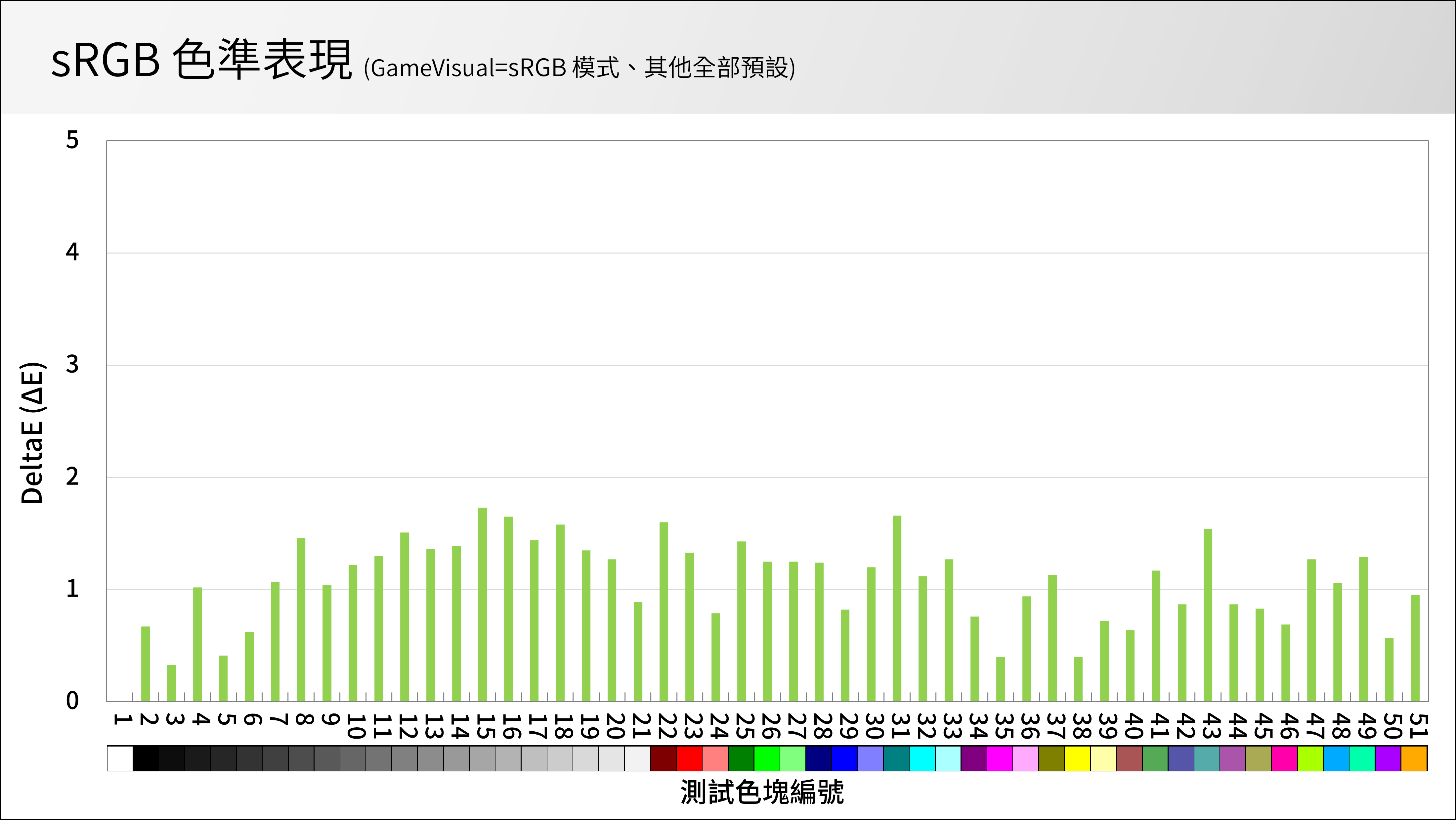This screenshot has height=820, width=1456.
Task: Select the navy swatch under number 28
Action: tap(819, 758)
